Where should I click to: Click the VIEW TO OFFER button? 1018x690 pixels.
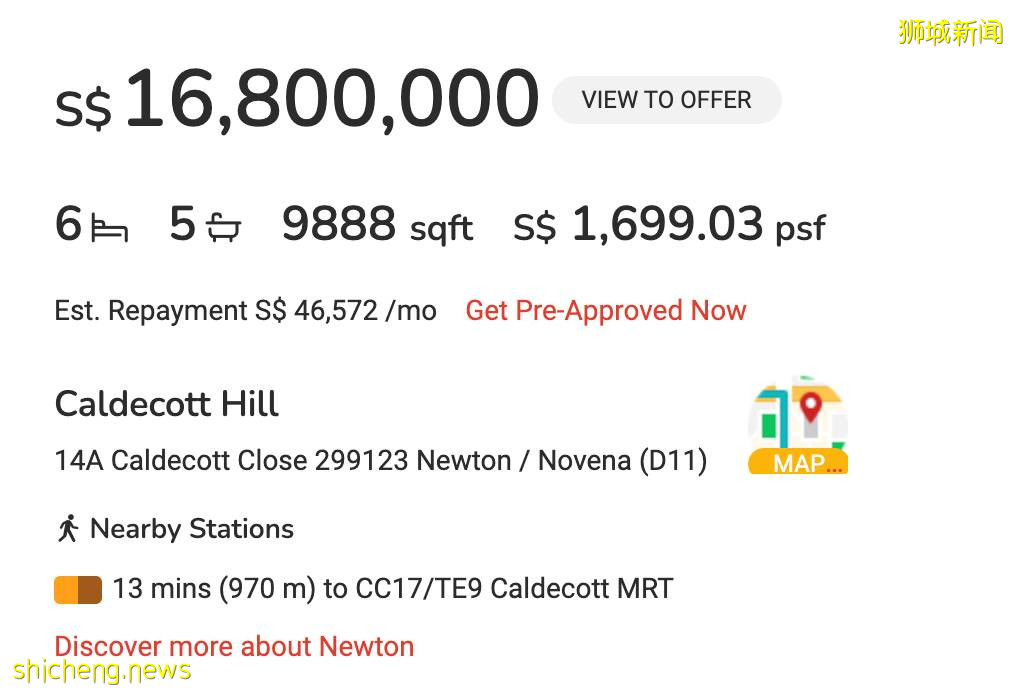(x=666, y=100)
